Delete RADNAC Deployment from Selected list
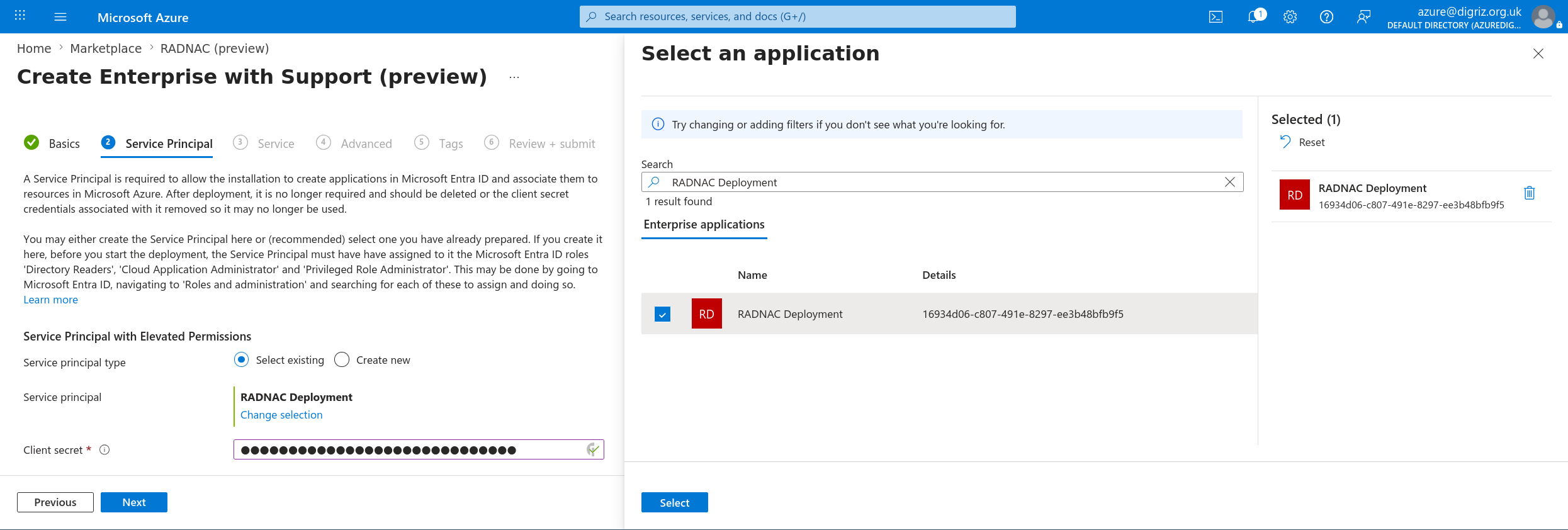The width and height of the screenshot is (1568, 530). [x=1529, y=193]
